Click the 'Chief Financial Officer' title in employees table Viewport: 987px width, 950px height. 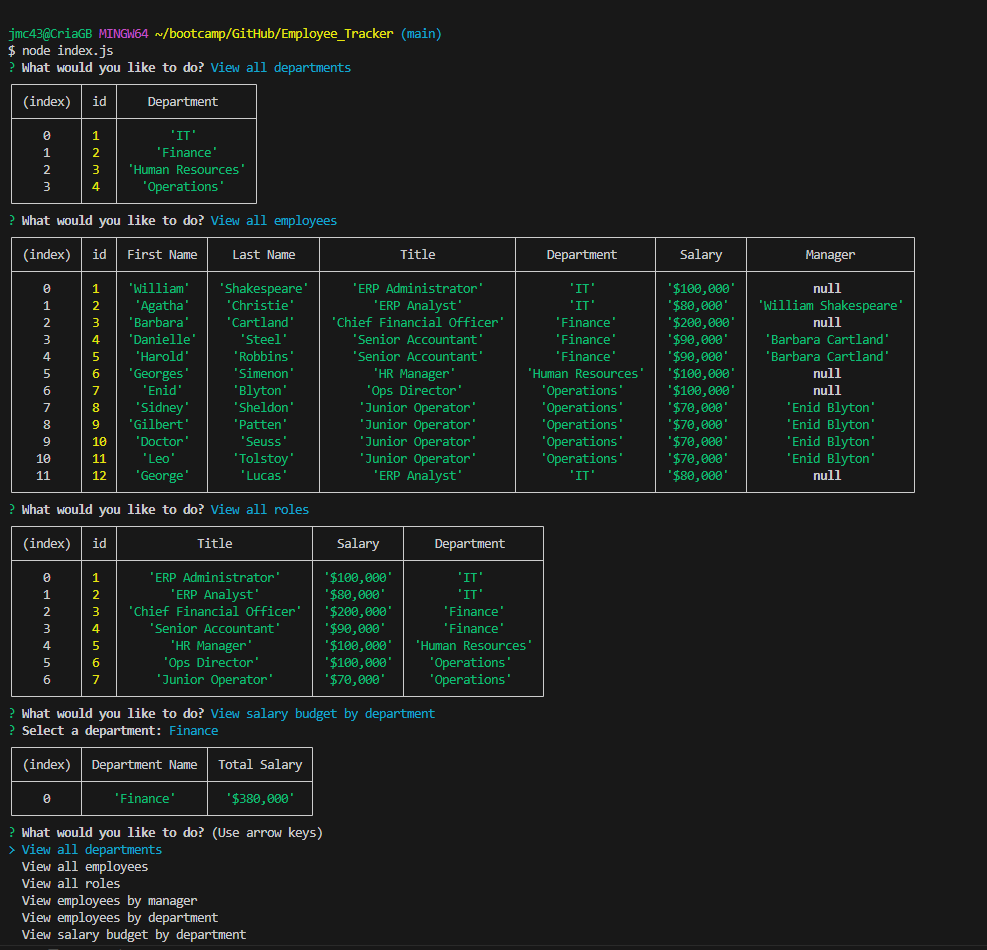[417, 322]
